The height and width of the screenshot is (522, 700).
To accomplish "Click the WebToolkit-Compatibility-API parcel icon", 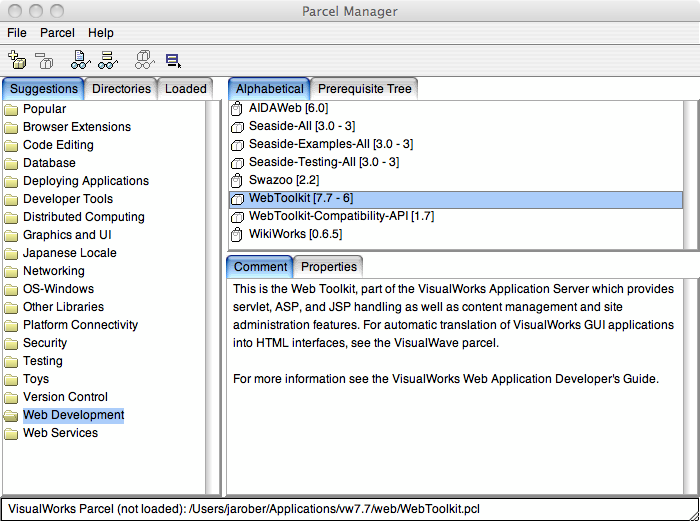I will click(237, 217).
